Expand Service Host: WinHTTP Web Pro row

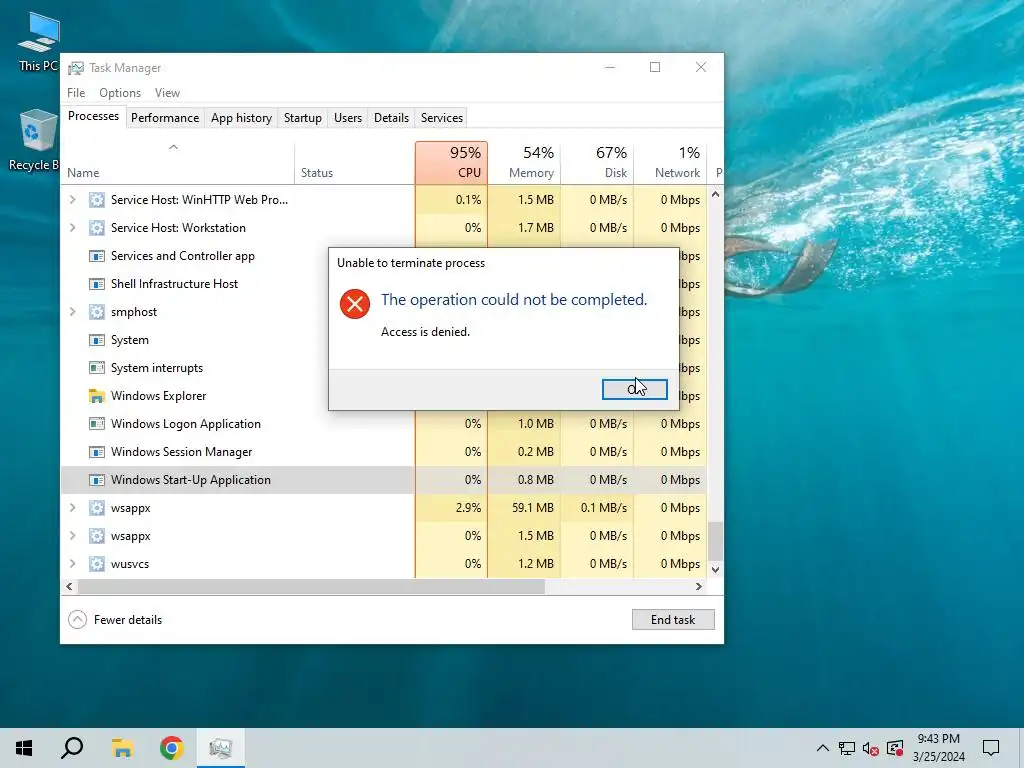coord(72,200)
